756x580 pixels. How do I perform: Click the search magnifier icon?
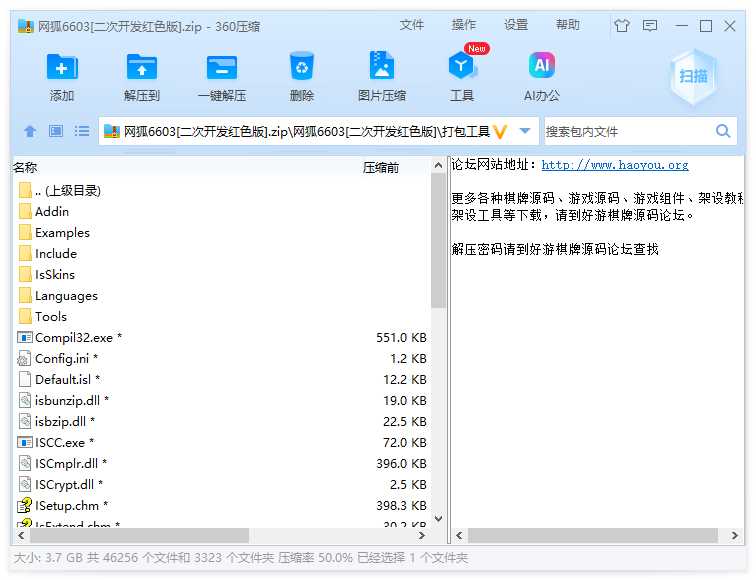point(723,131)
